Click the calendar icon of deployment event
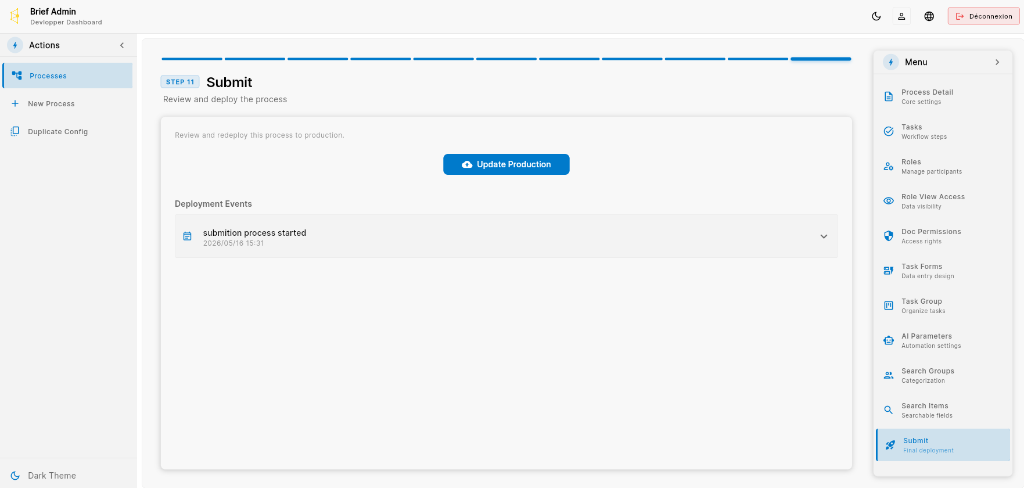 [x=187, y=236]
